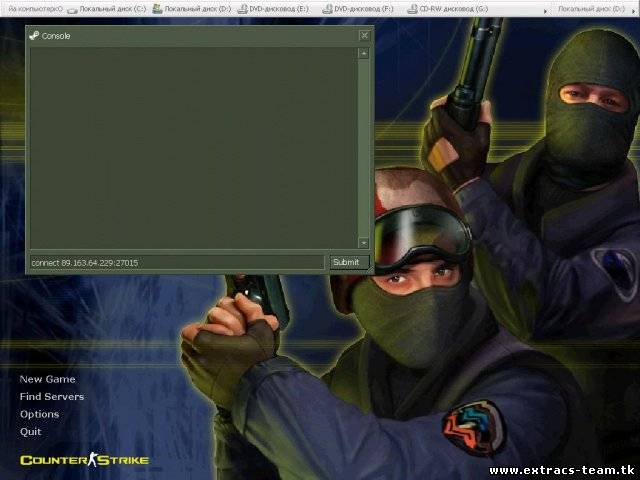The image size is (640, 480).
Task: Open CD-RW drive (G:) shortcut
Action: tap(448, 9)
